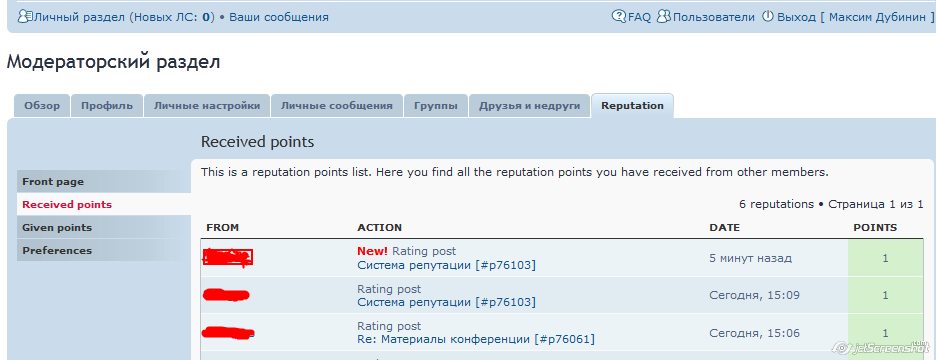Select Front page in the sidebar
936x360 pixels.
pyautogui.click(x=104, y=181)
